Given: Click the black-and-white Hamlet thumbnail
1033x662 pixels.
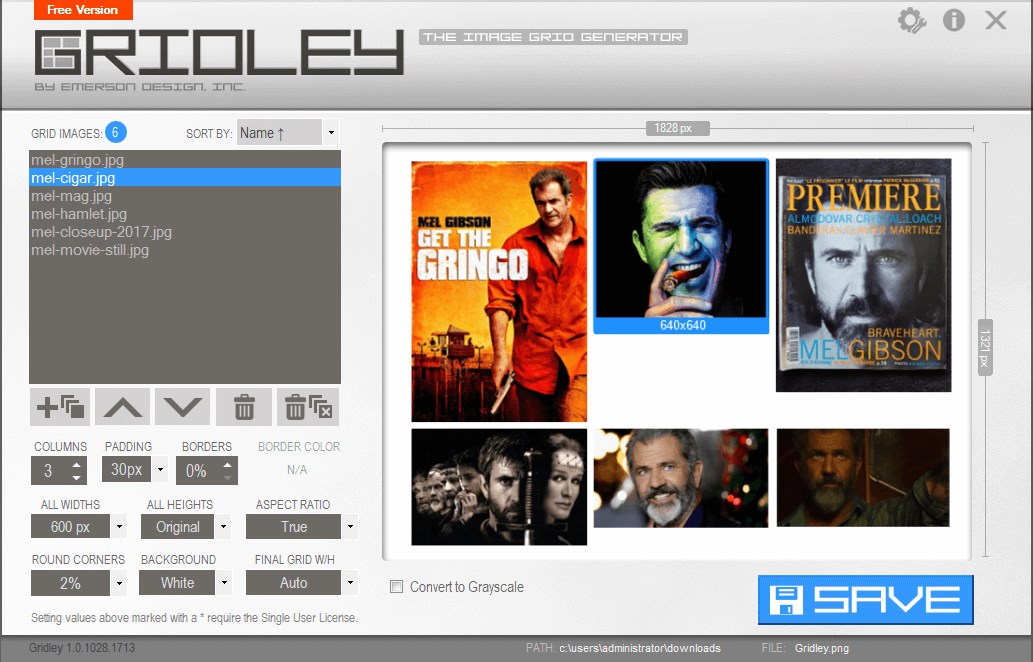Looking at the screenshot, I should point(499,487).
